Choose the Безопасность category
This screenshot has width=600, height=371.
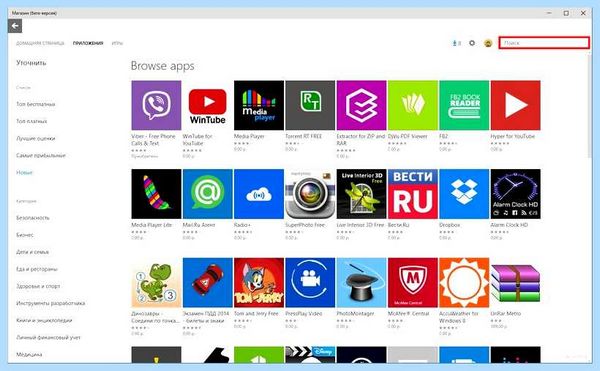[x=33, y=218]
